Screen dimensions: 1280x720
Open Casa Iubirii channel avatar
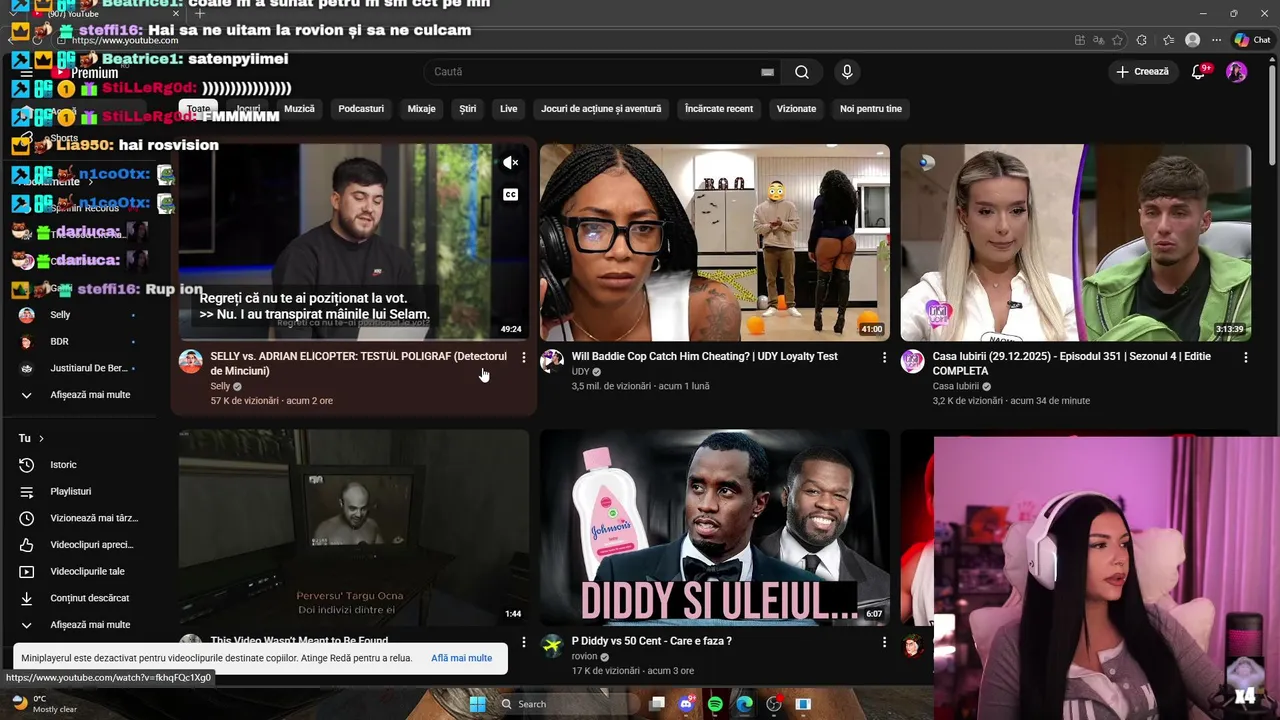pos(912,361)
